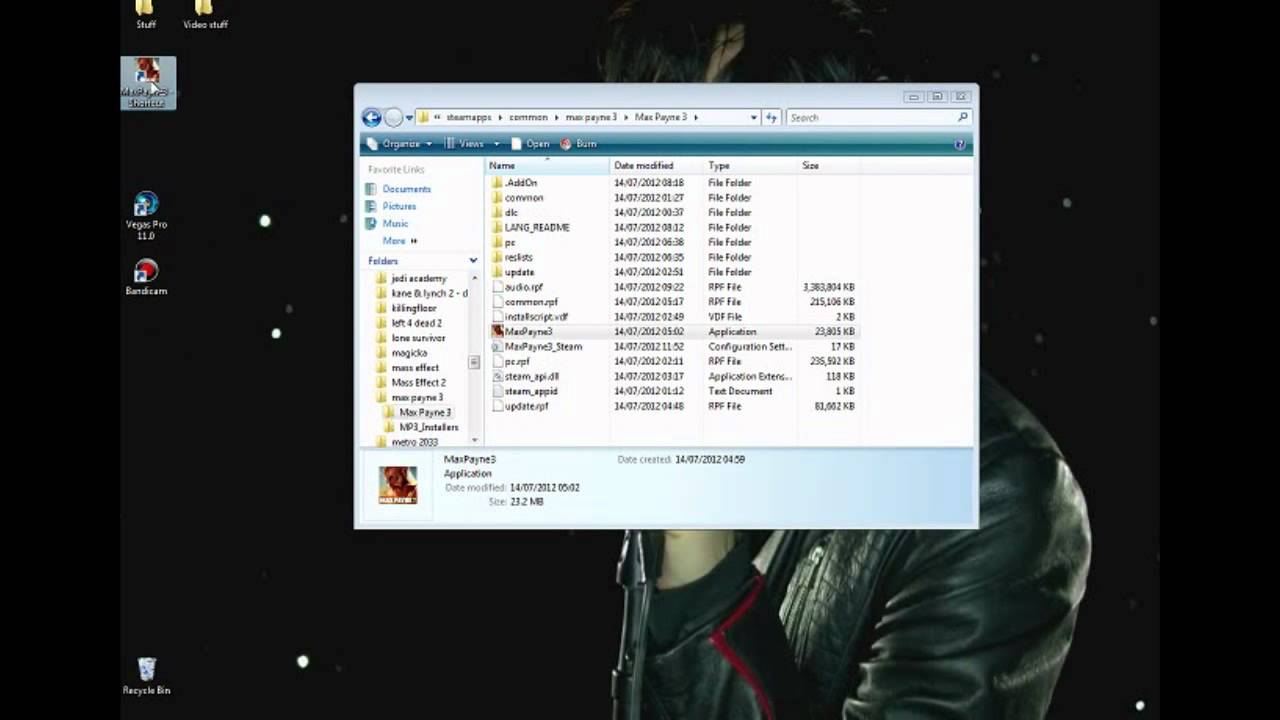This screenshot has width=1280, height=720.
Task: Select the reslists folder icon
Action: [497, 257]
